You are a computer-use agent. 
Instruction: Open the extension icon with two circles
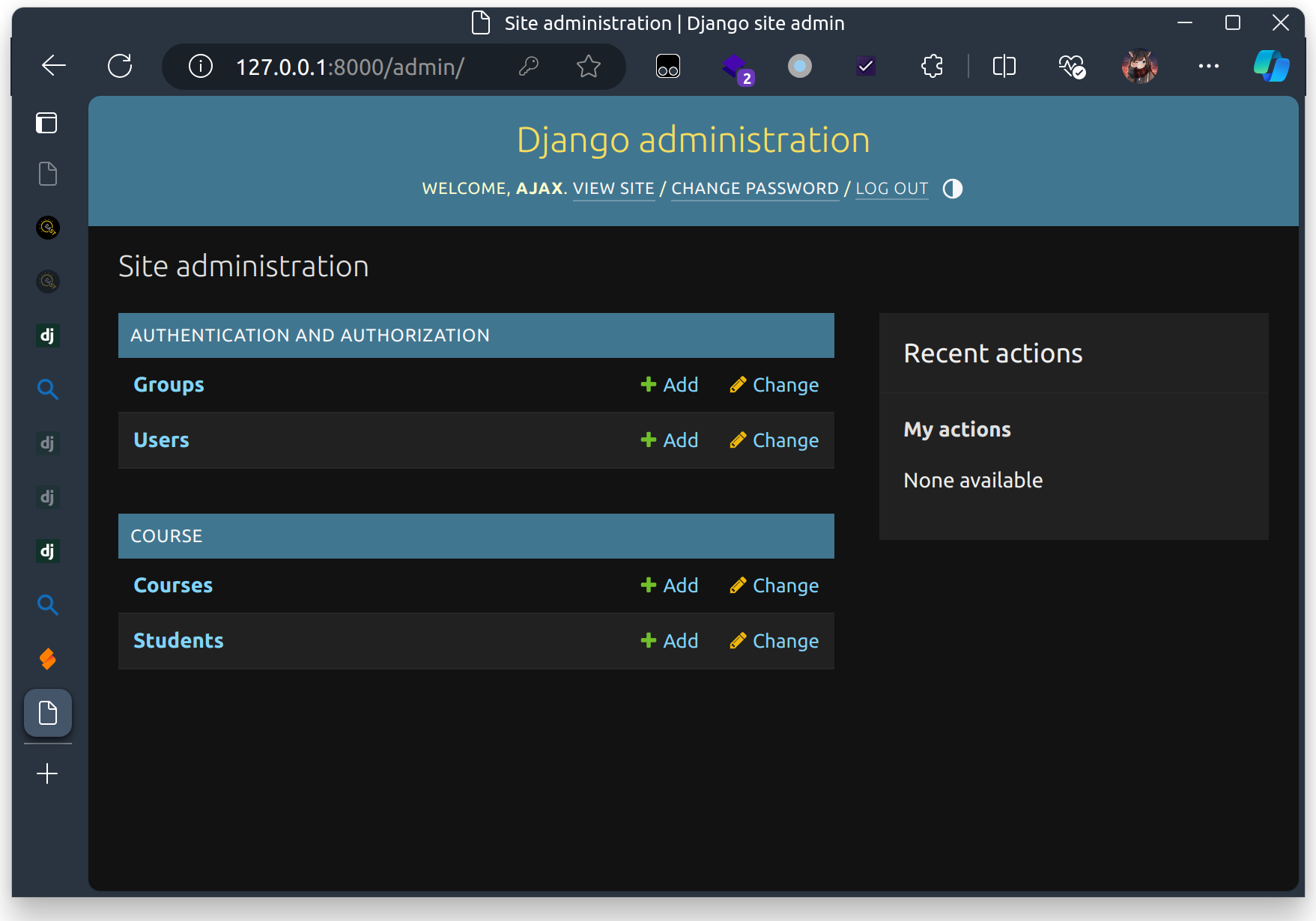668,66
